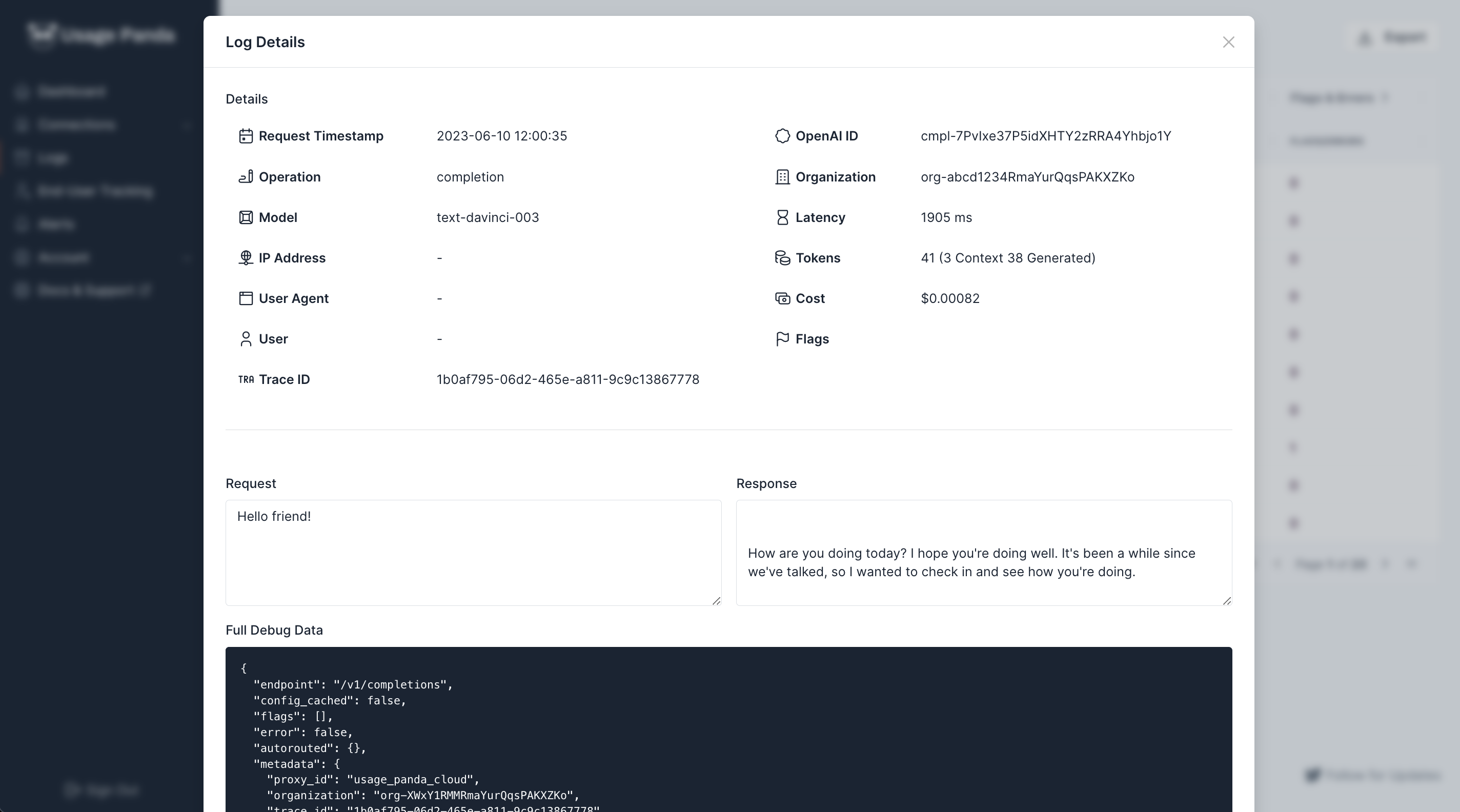Viewport: 1460px width, 812px height.
Task: Click the Organization building icon
Action: [782, 177]
